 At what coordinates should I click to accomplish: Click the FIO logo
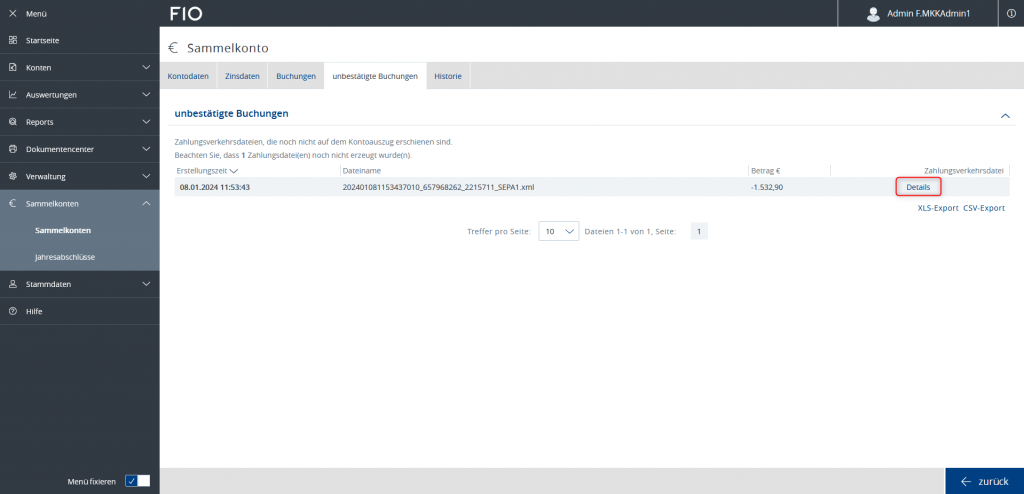tap(186, 14)
